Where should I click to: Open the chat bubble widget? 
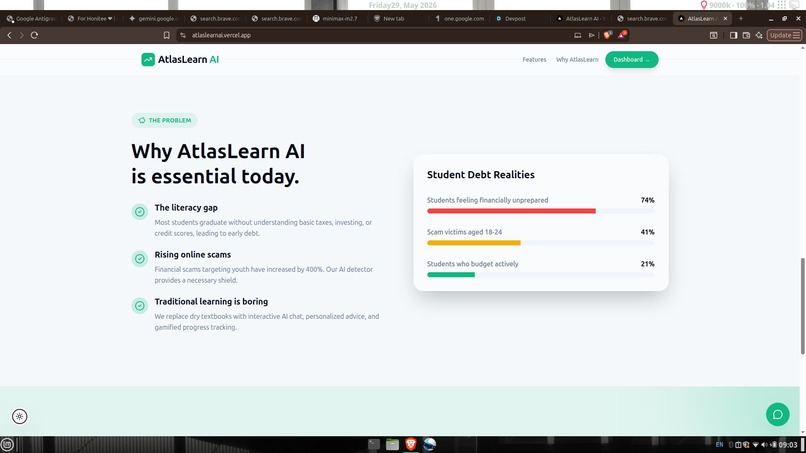click(x=777, y=414)
